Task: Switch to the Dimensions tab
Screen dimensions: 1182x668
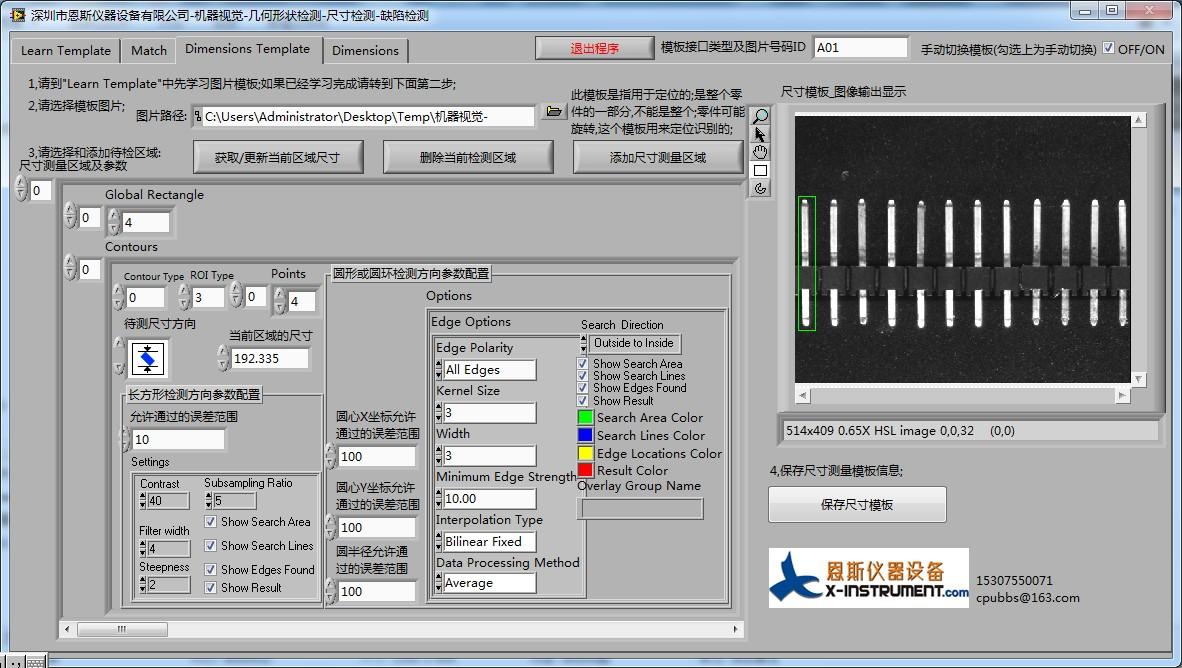Action: 366,51
